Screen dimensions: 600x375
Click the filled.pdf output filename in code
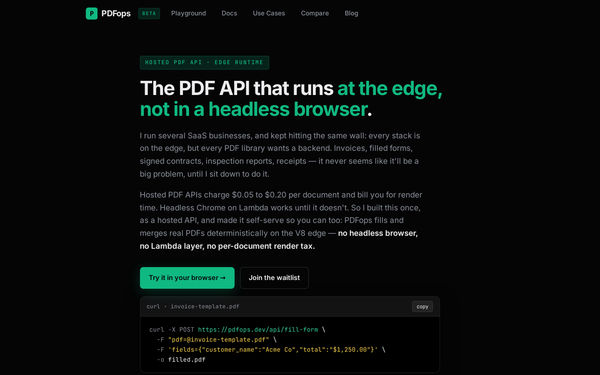point(187,360)
